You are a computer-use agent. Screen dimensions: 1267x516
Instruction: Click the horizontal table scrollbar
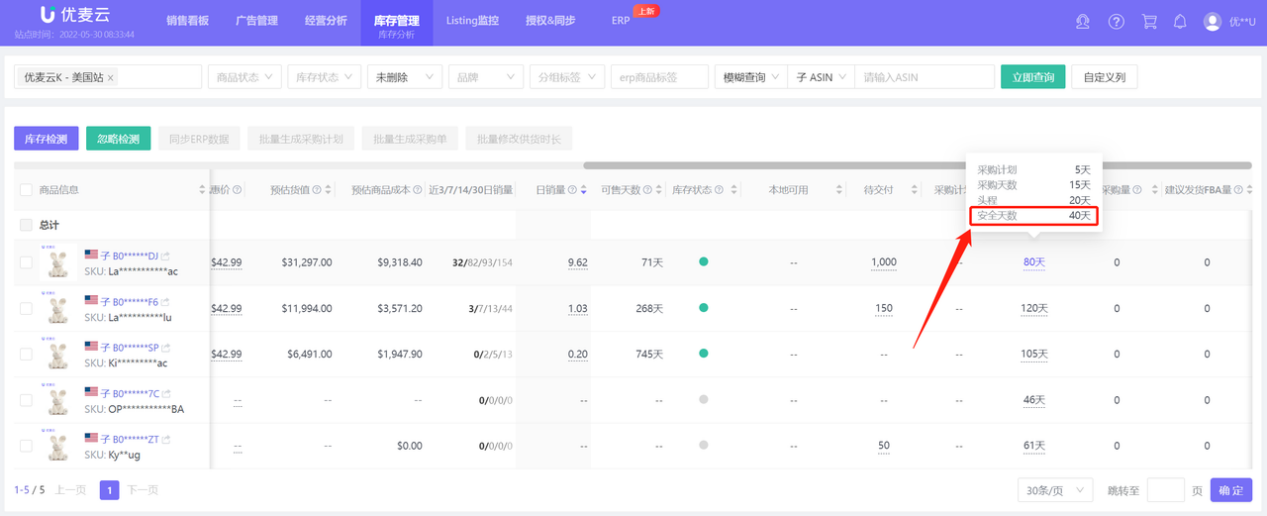[917, 166]
